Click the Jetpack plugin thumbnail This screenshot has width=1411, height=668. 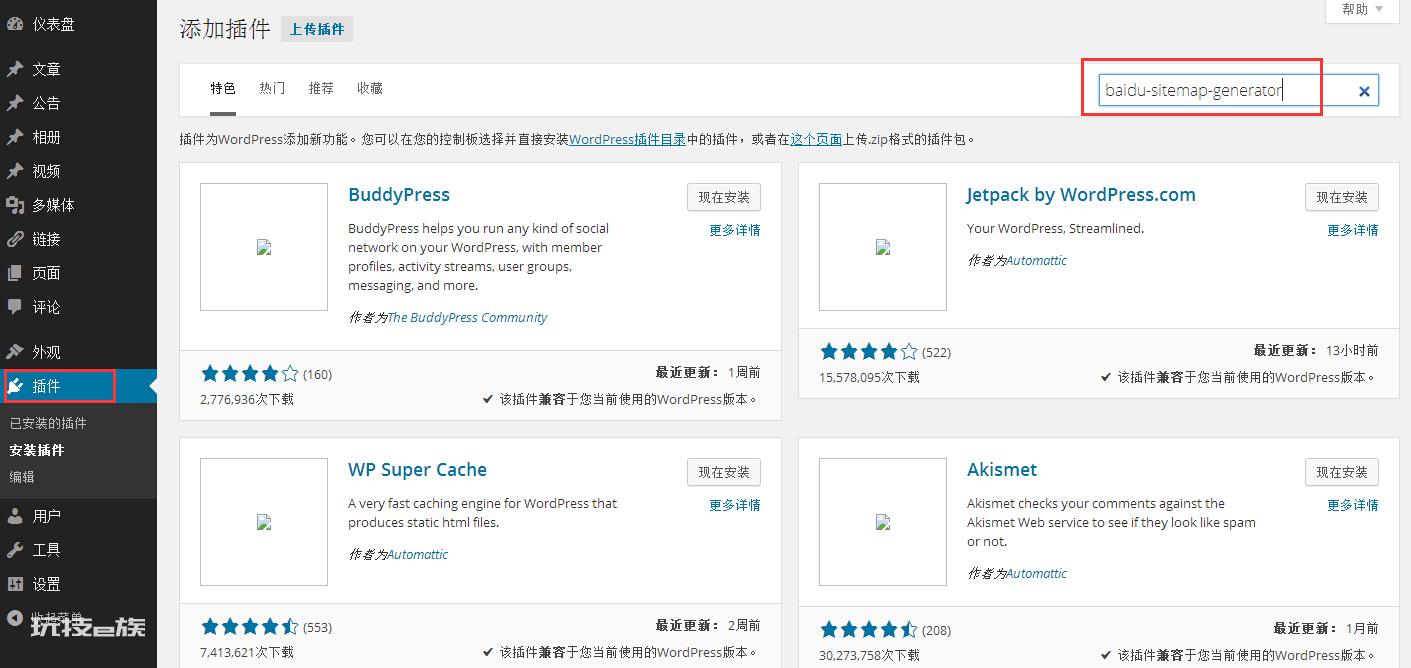pyautogui.click(x=883, y=247)
